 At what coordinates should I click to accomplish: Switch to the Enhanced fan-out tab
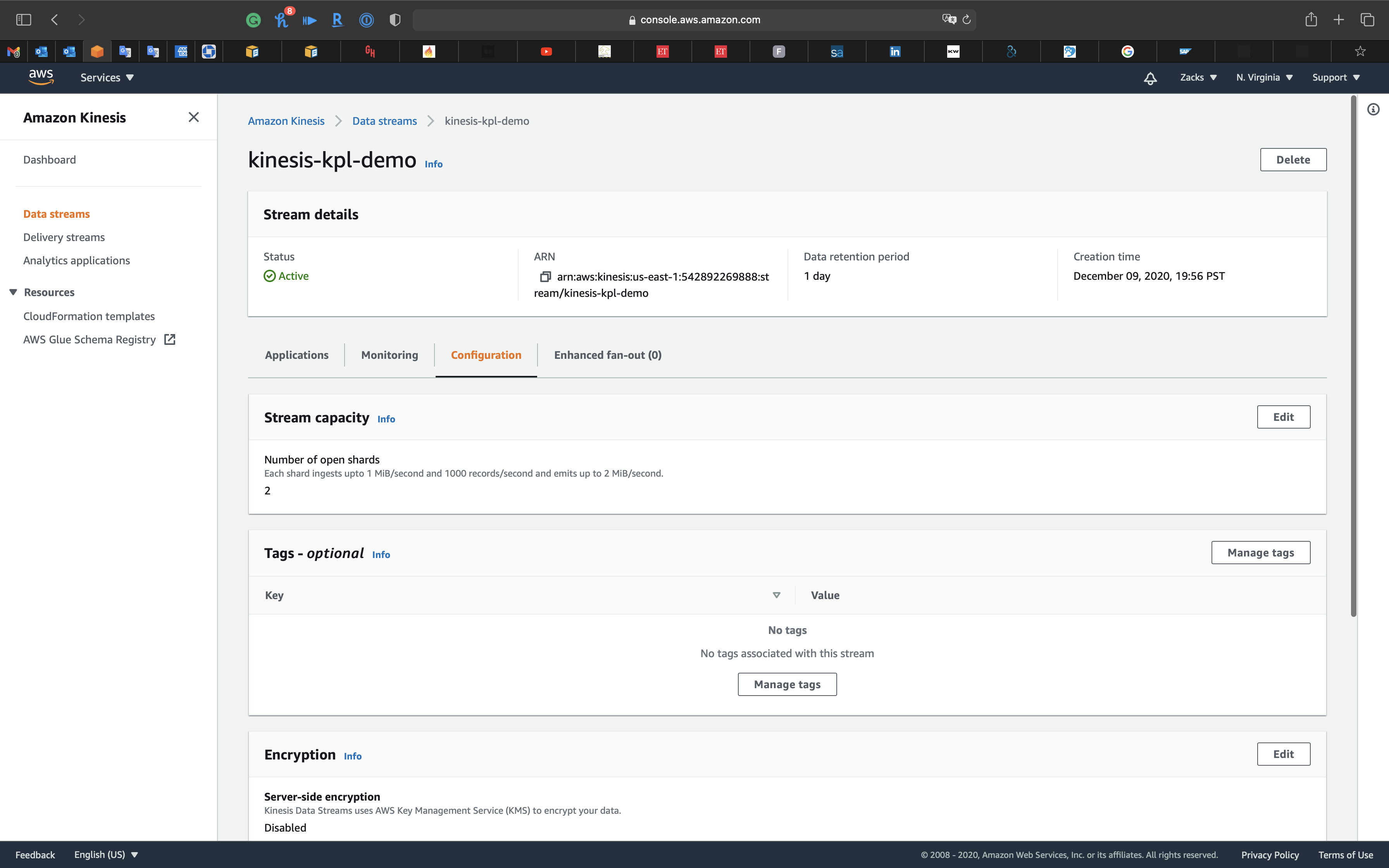(x=607, y=355)
